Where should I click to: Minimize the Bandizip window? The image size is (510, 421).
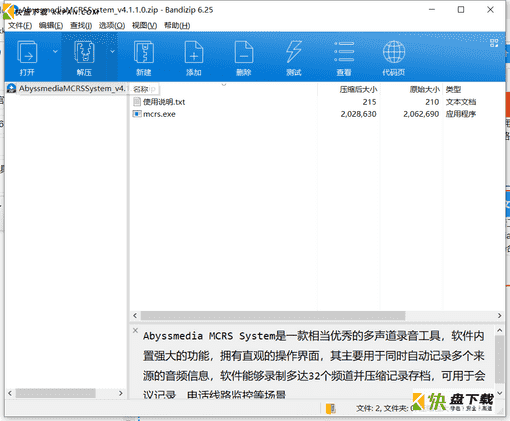coord(432,10)
